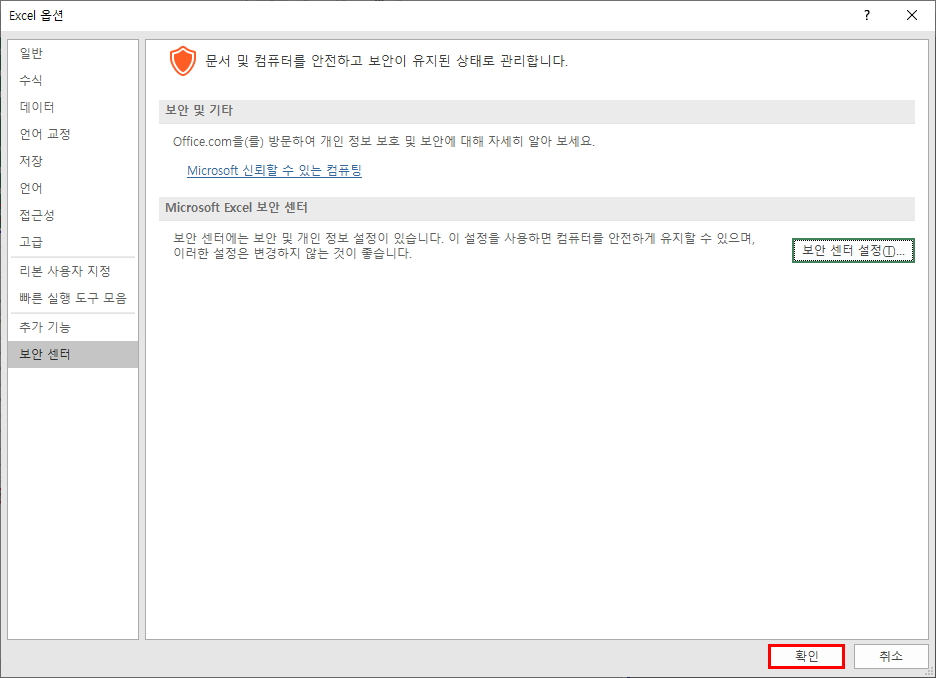Select the 일반 category in sidebar
Viewport: 936px width, 678px height.
click(73, 53)
